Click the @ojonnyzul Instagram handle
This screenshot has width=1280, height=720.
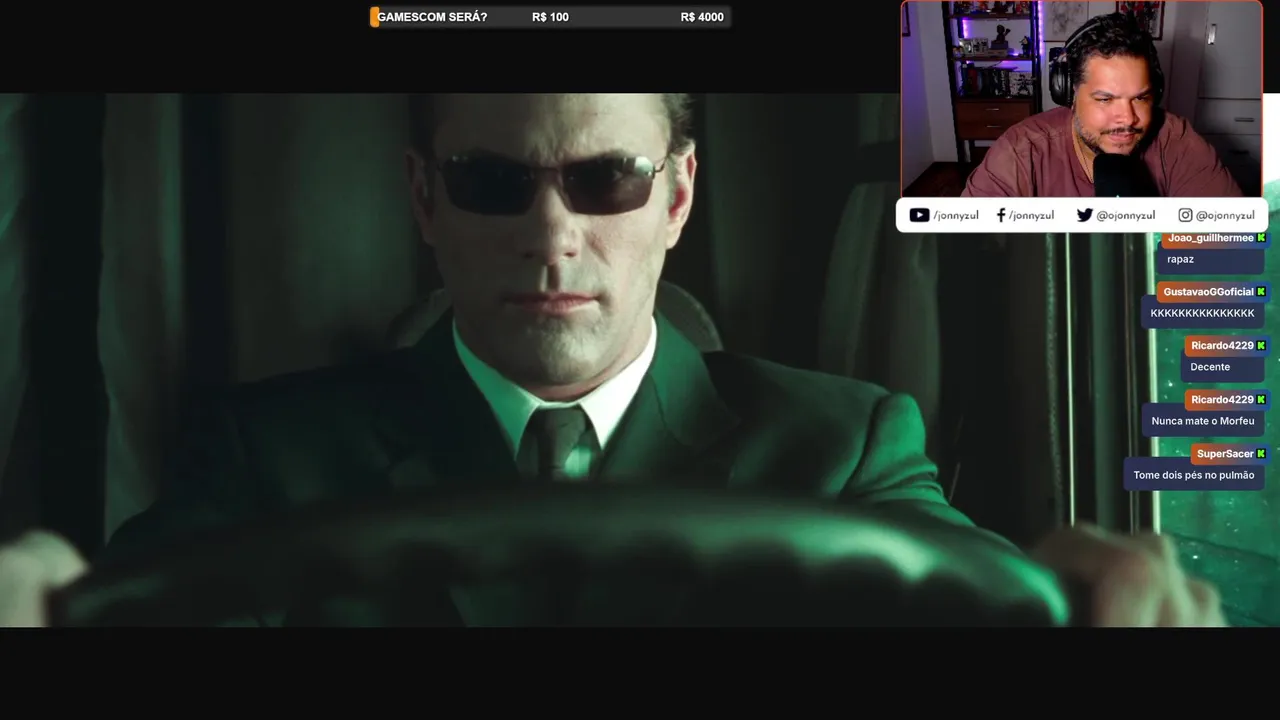(x=1225, y=215)
